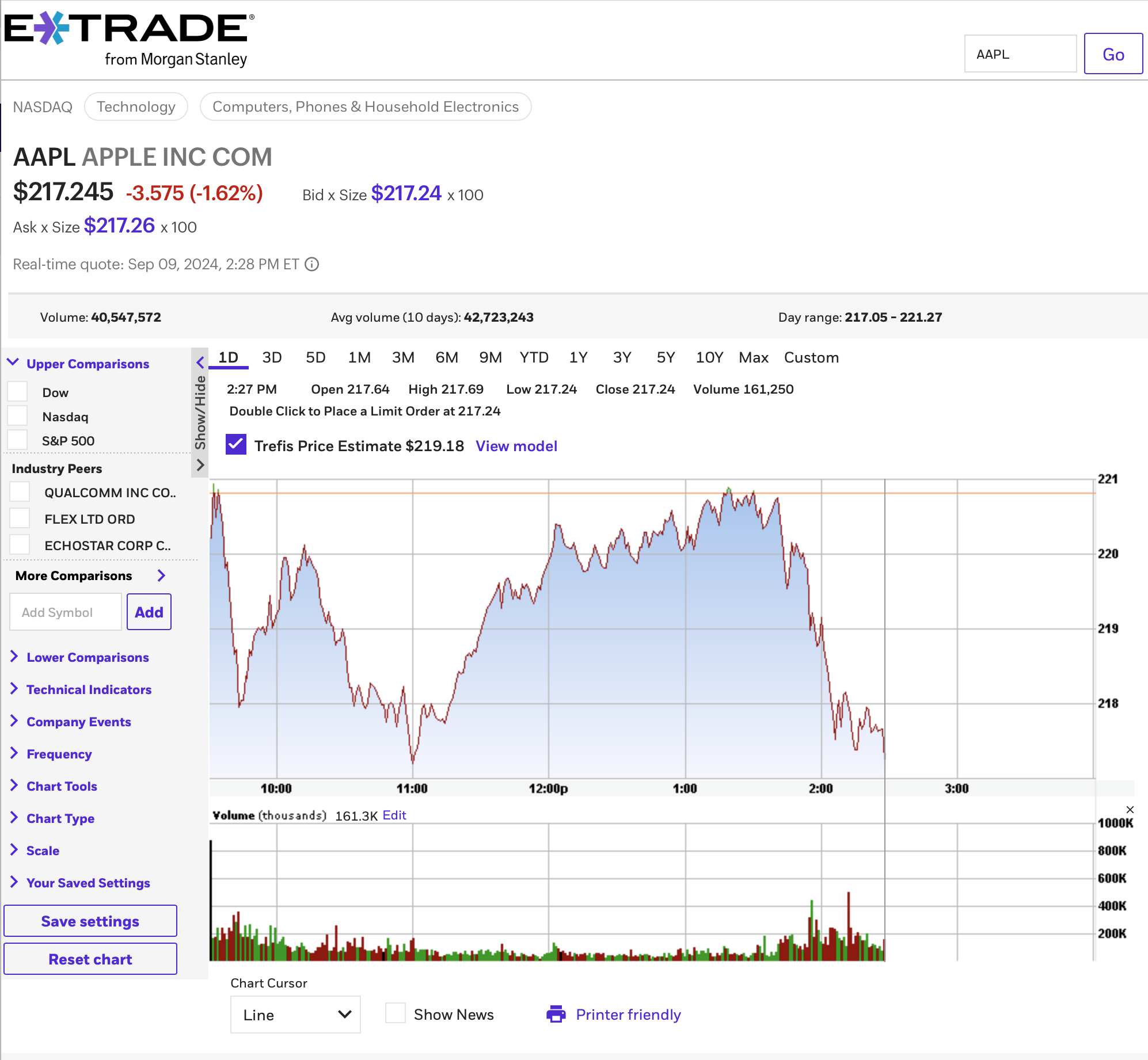Expand Chart Type section
The height and width of the screenshot is (1060, 1148).
52,818
